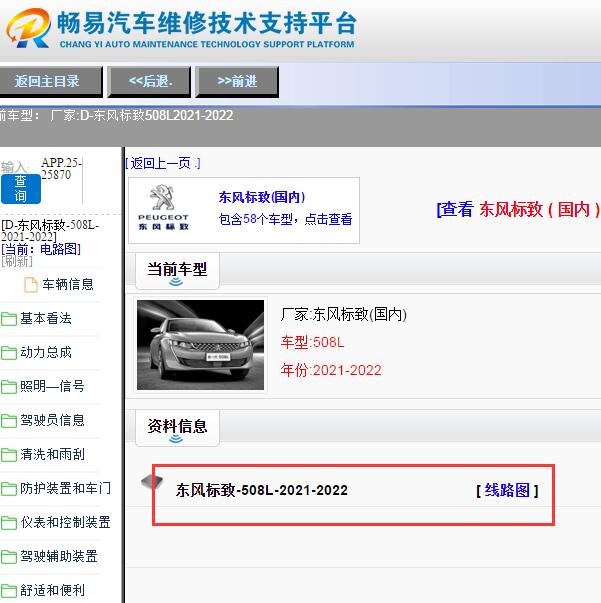The width and height of the screenshot is (601, 603).
Task: Click D-东风标致-508L-2021-2022 sidebar label
Action: (50, 231)
